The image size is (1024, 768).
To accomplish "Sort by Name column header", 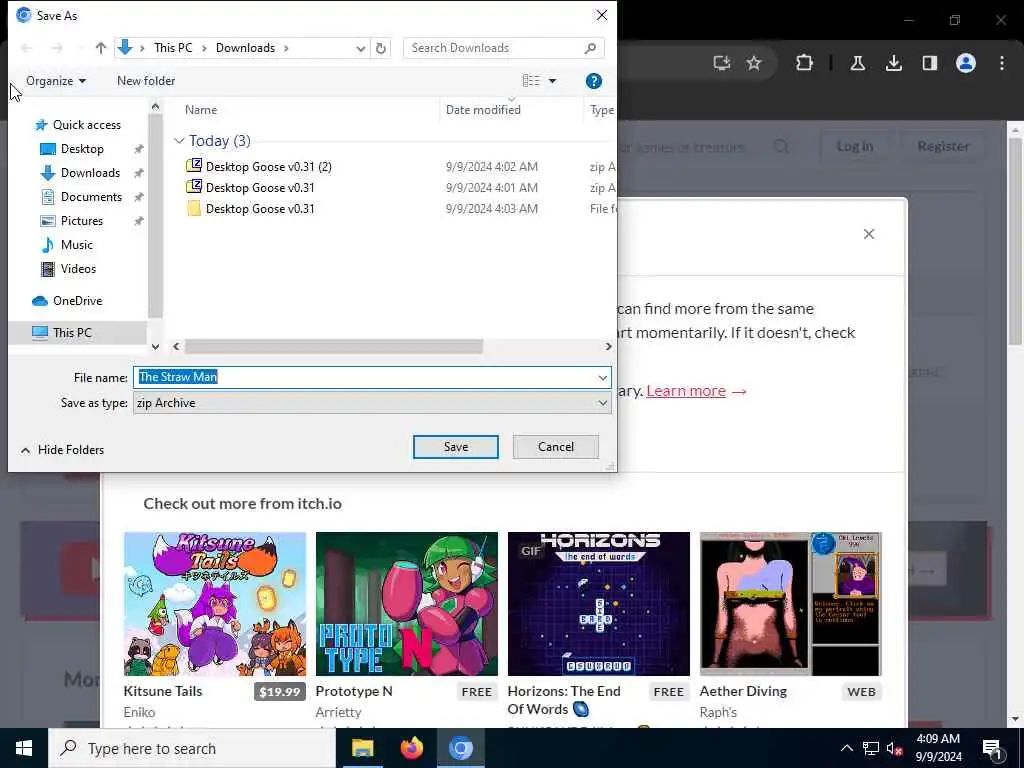I will 200,110.
